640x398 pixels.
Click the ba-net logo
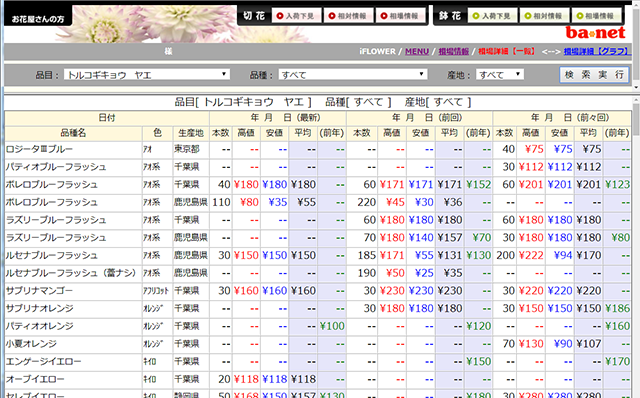595,33
